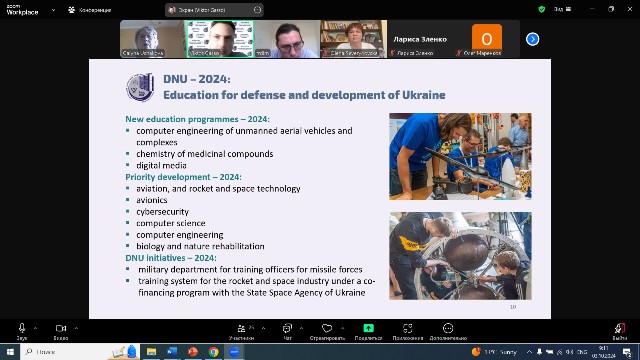Click the green encryption shield icon
The height and width of the screenshot is (360, 640).
click(542, 9)
